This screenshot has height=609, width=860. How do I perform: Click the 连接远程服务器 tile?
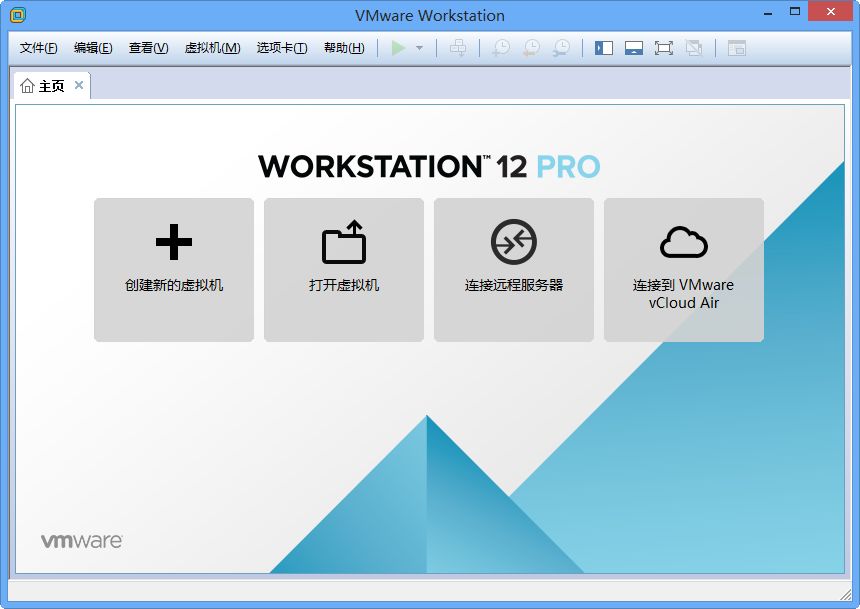point(514,270)
